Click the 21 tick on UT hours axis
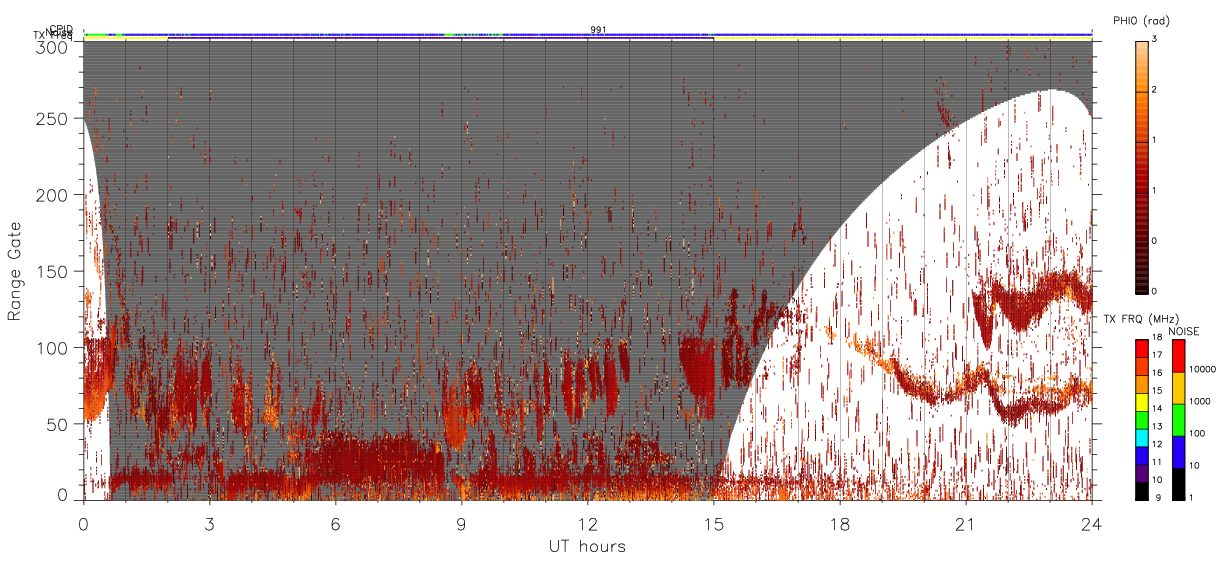 pyautogui.click(x=966, y=523)
